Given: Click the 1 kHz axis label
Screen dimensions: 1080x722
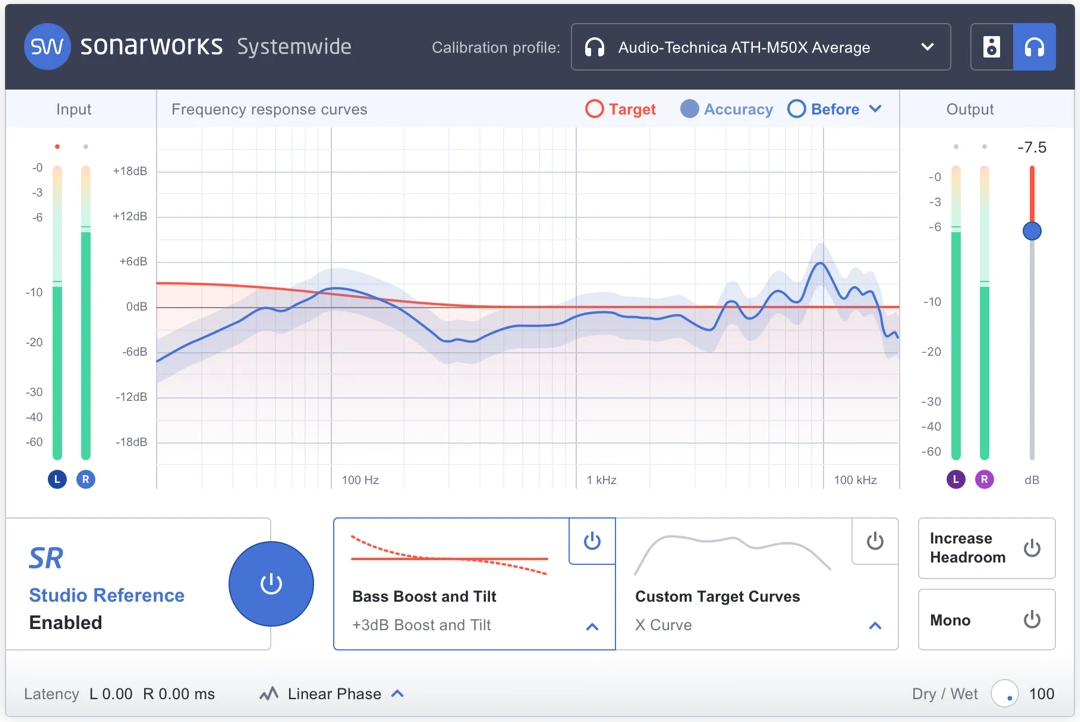Looking at the screenshot, I should click(601, 479).
